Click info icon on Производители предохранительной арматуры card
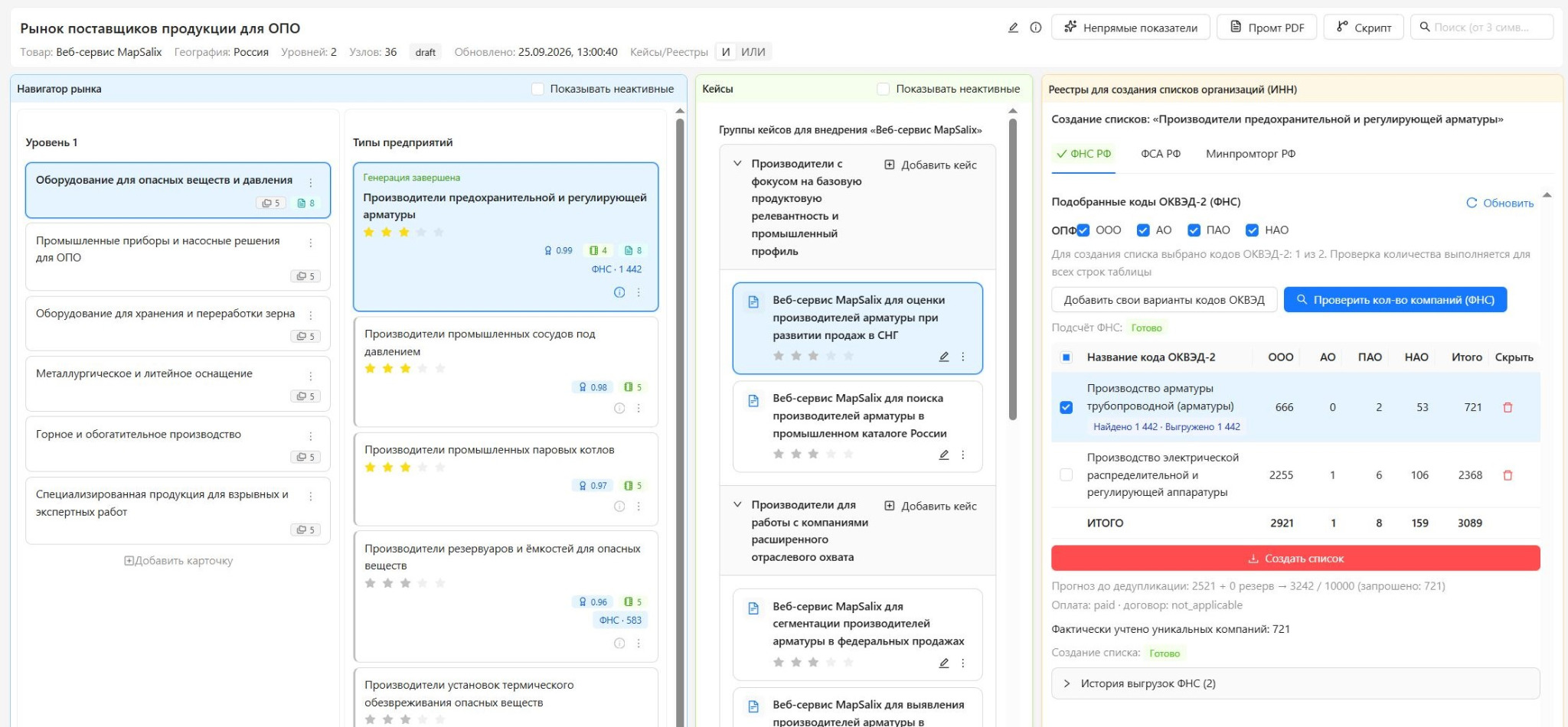1568x727 pixels. point(619,292)
